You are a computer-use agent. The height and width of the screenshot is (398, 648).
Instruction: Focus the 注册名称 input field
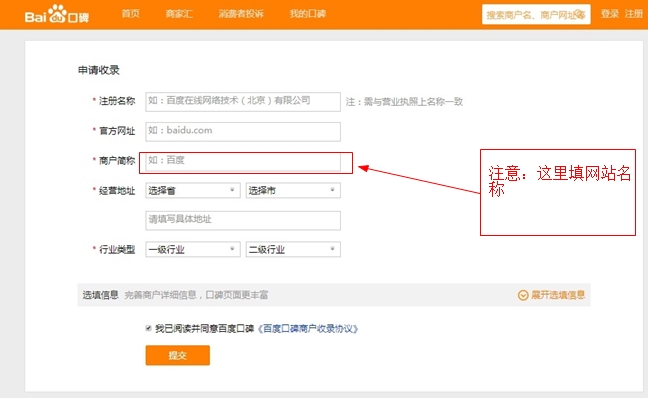243,102
